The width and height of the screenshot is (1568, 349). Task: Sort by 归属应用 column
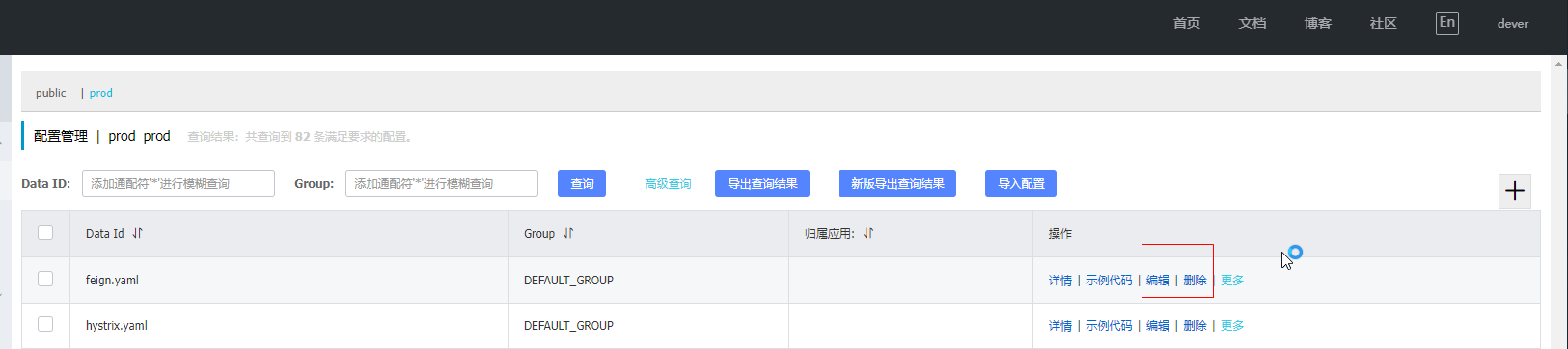(868, 233)
